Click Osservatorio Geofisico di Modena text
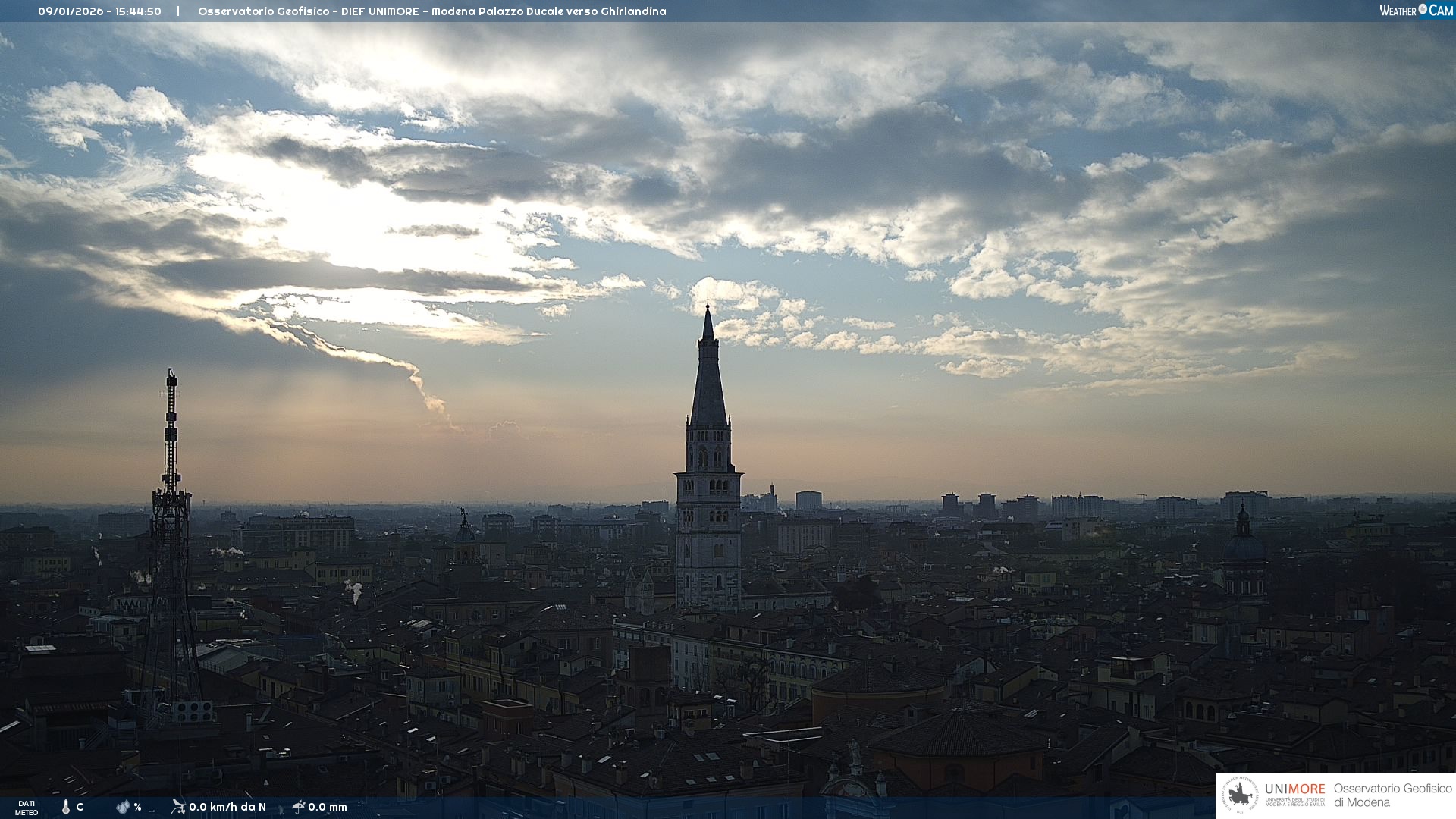Viewport: 1456px width, 819px height. [x=1392, y=795]
